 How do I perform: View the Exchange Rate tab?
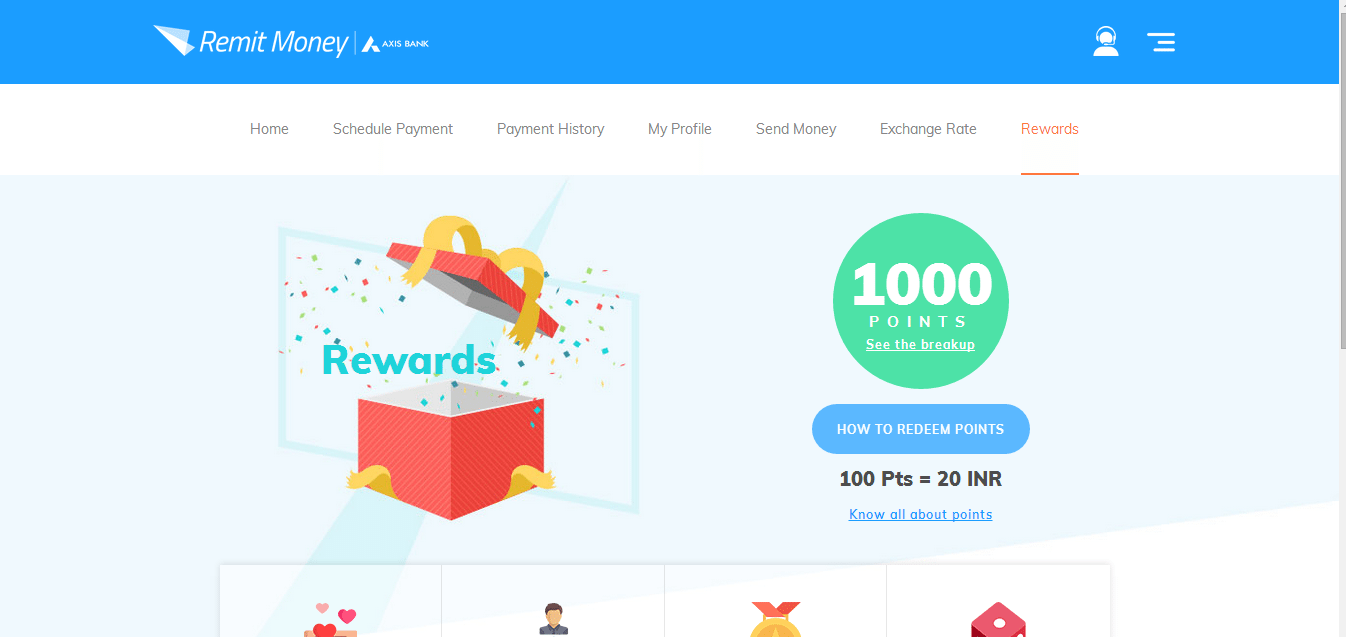(928, 129)
